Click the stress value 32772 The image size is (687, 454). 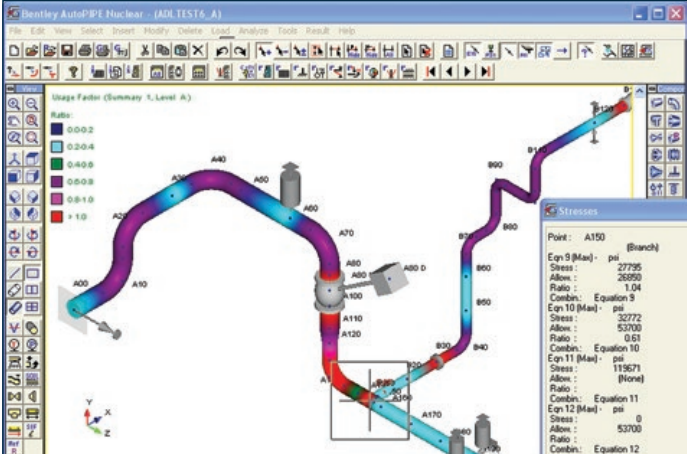coord(630,318)
